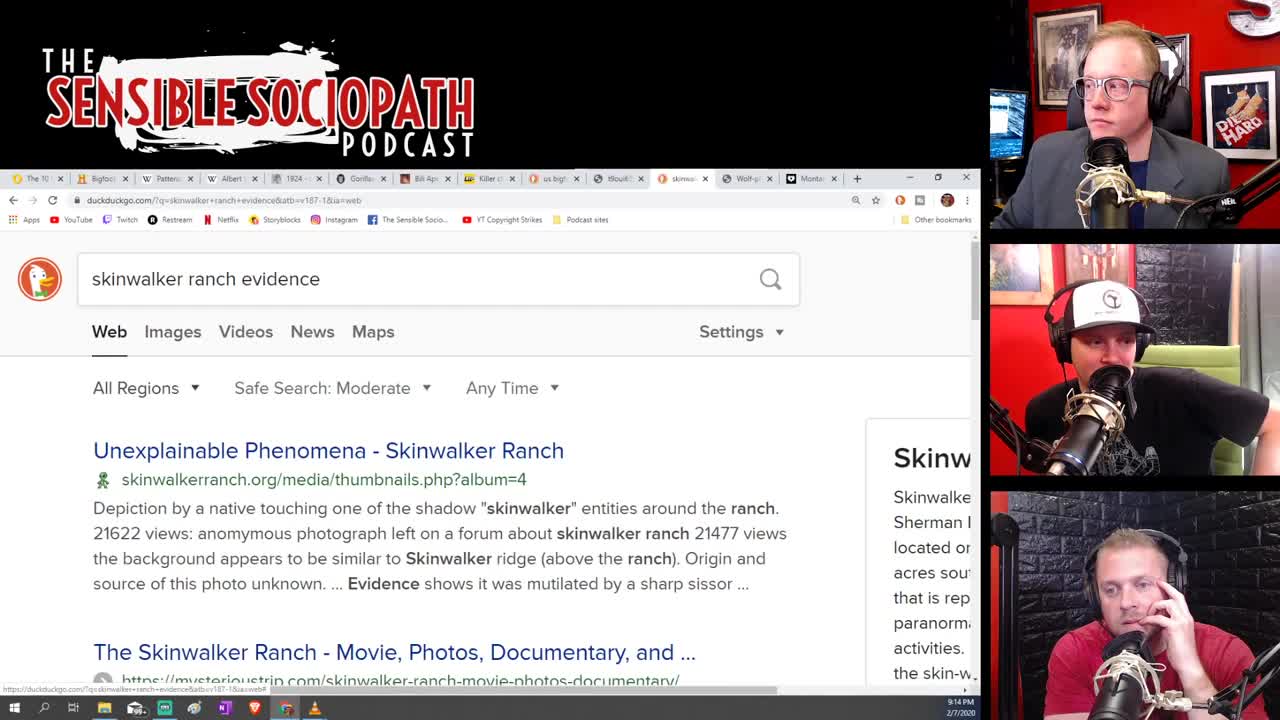The height and width of the screenshot is (720, 1280).
Task: Switch to the Maps tab
Action: [x=373, y=332]
